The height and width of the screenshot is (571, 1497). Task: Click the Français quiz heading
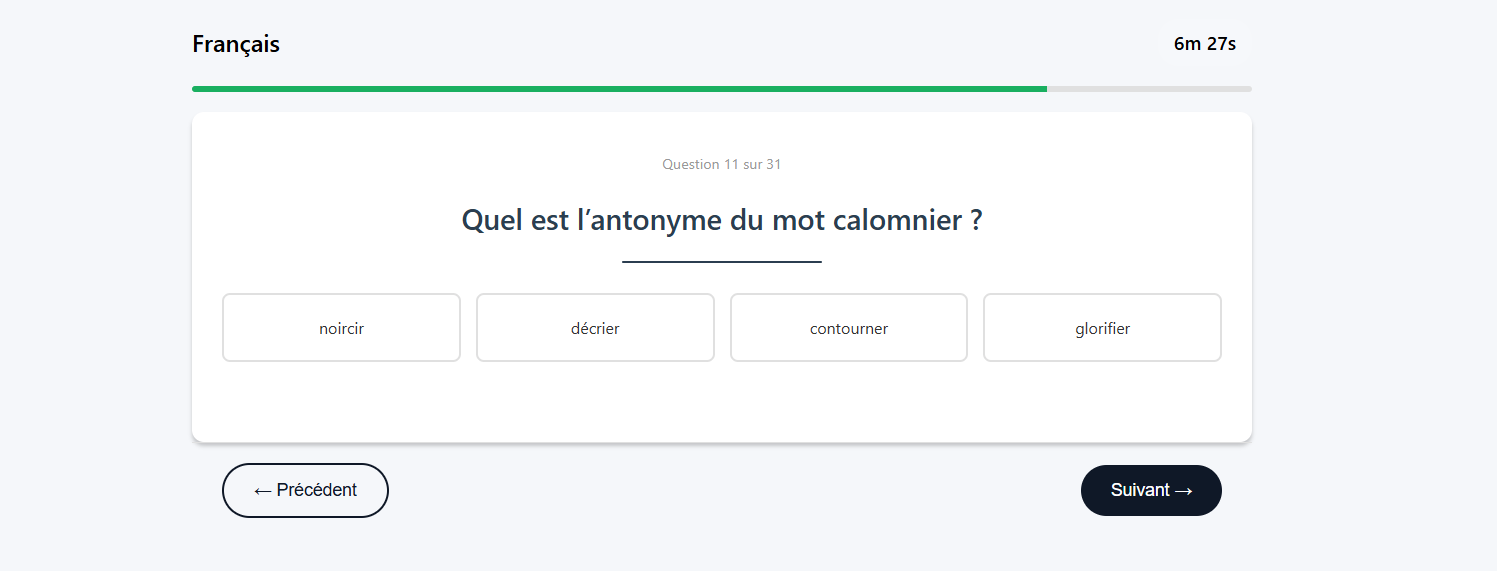[x=236, y=44]
